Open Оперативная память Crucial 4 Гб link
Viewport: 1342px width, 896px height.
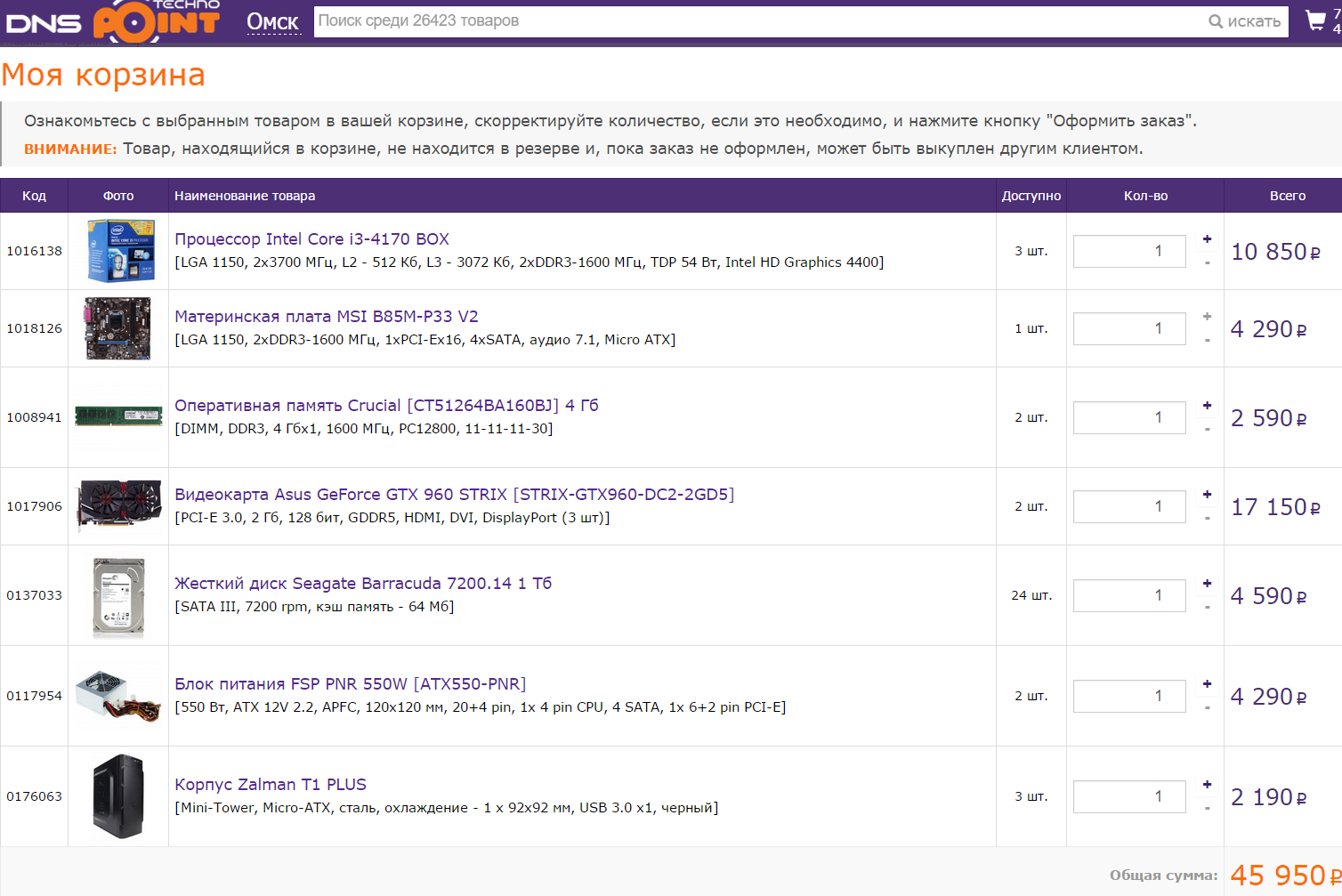386,405
